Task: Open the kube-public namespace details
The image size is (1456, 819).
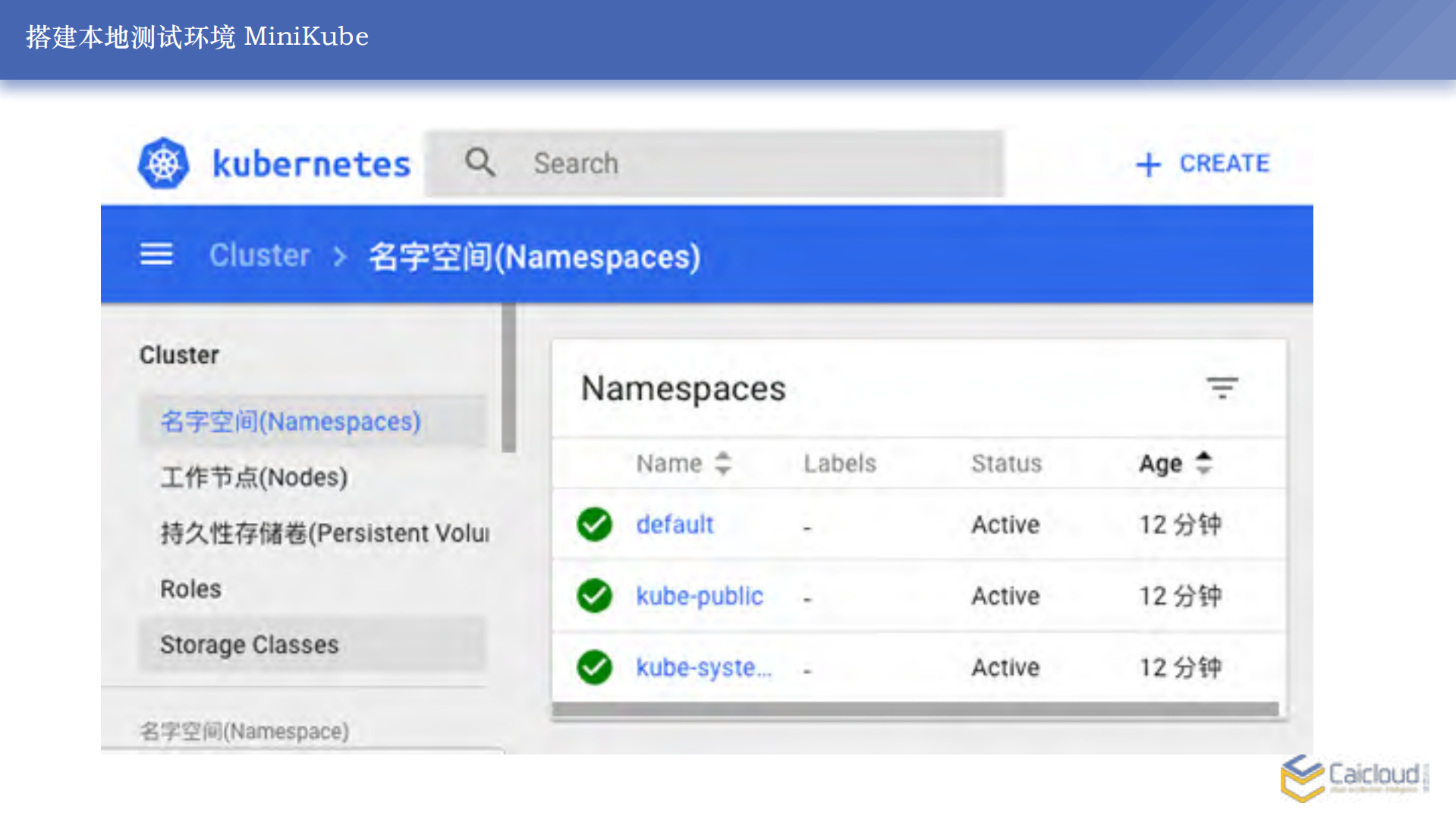Action: click(x=699, y=597)
